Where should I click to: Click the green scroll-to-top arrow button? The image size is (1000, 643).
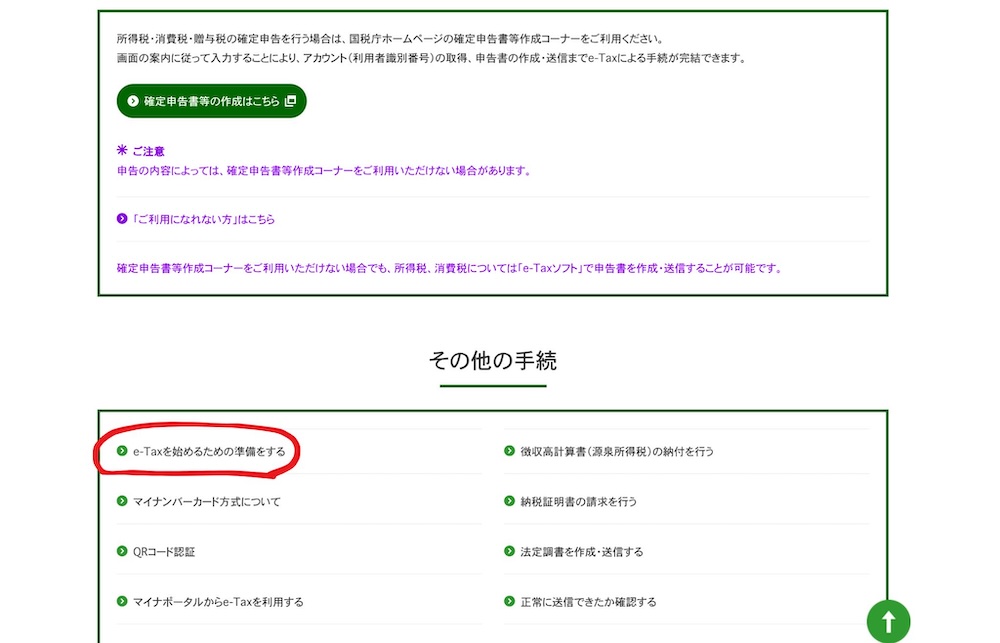coord(888,620)
